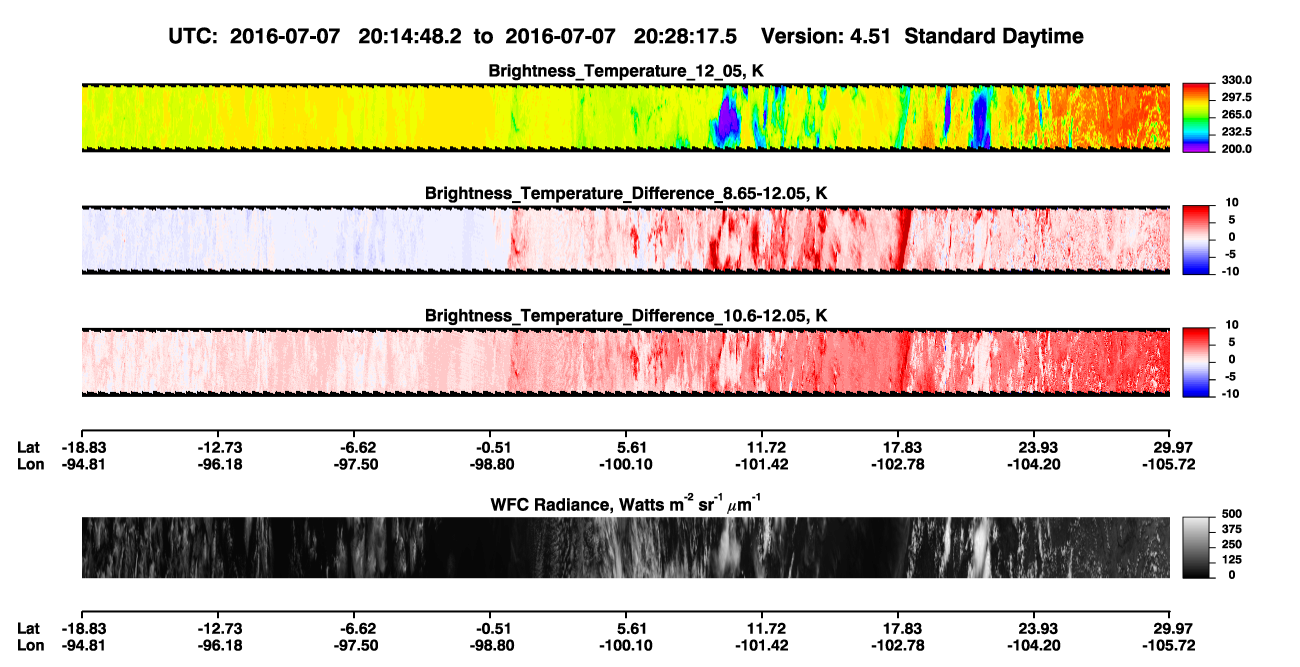Click 'Standard Daytime' in the header
Image resolution: width=1300 pixels, height=667 pixels.
coord(993,36)
